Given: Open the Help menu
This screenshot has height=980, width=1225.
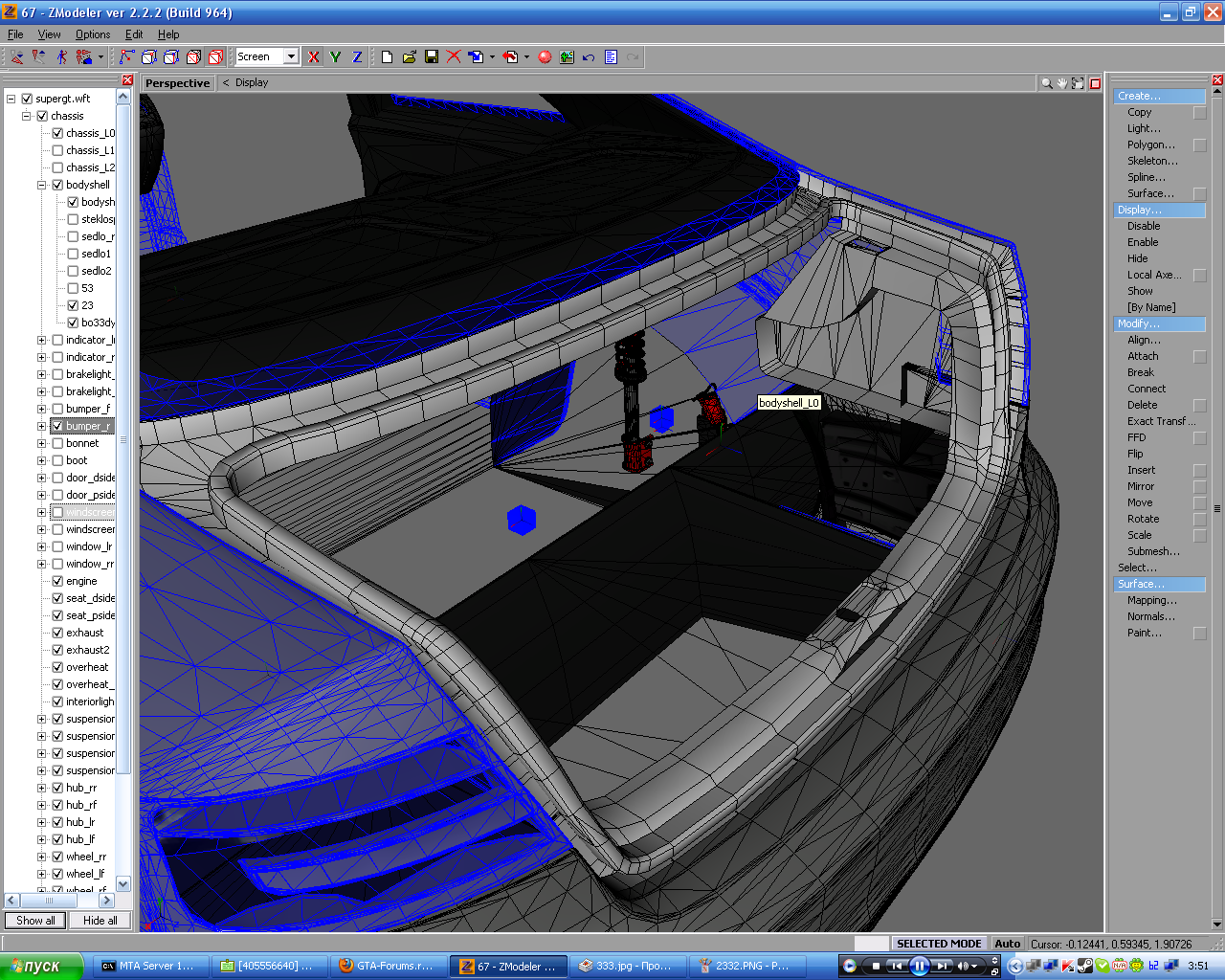Looking at the screenshot, I should pos(168,34).
